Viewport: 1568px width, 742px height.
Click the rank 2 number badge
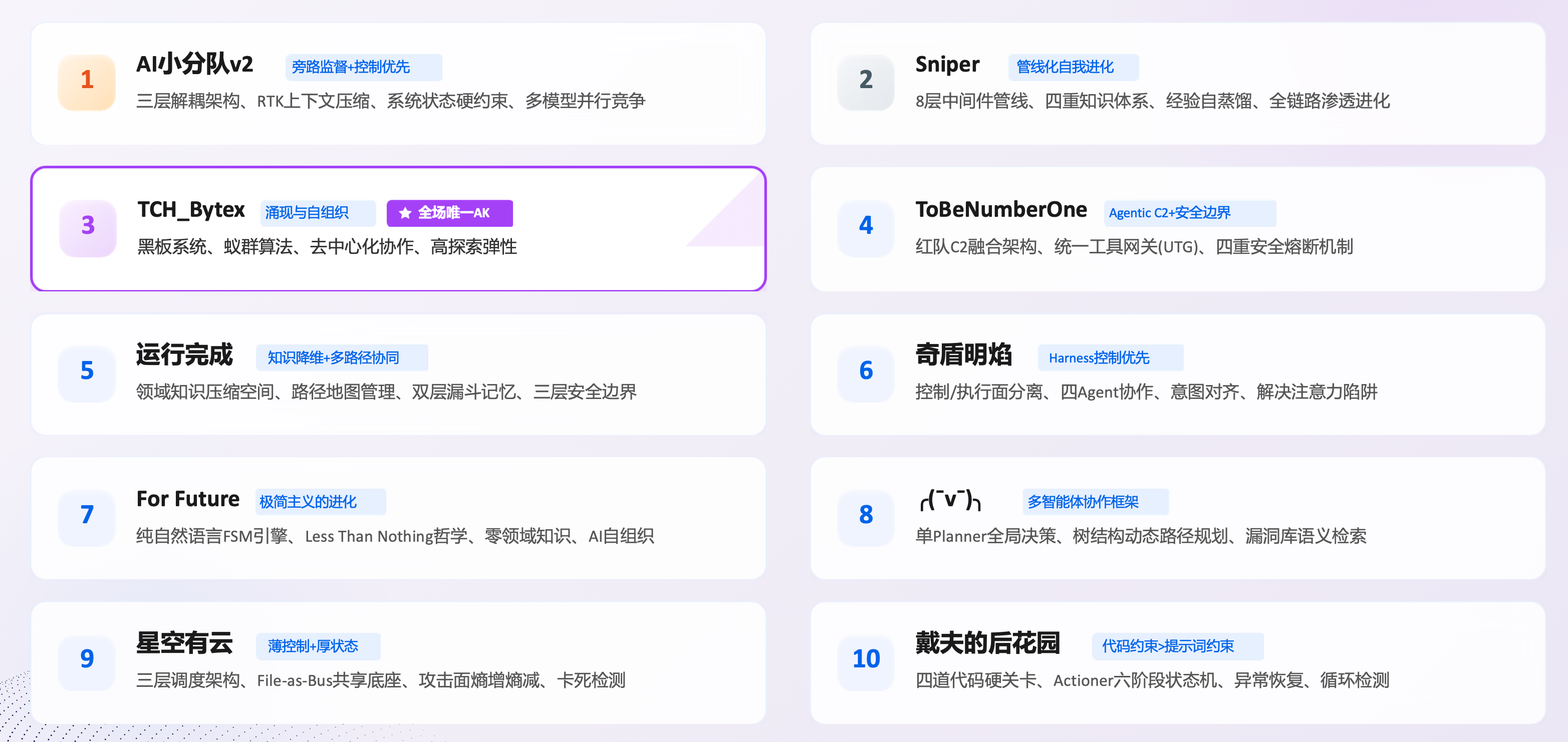click(x=866, y=82)
